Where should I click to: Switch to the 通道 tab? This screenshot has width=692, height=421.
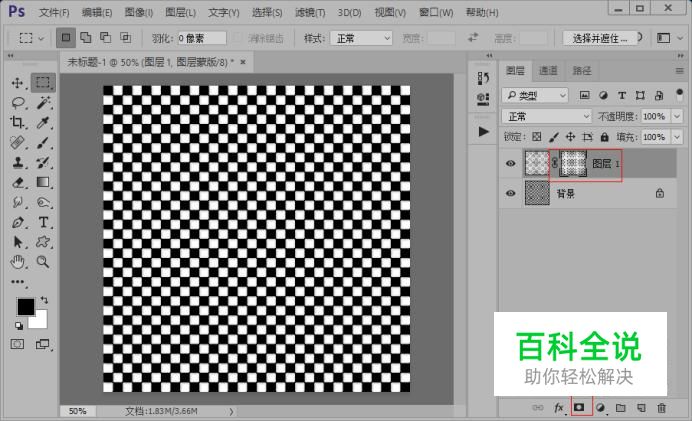click(x=548, y=71)
